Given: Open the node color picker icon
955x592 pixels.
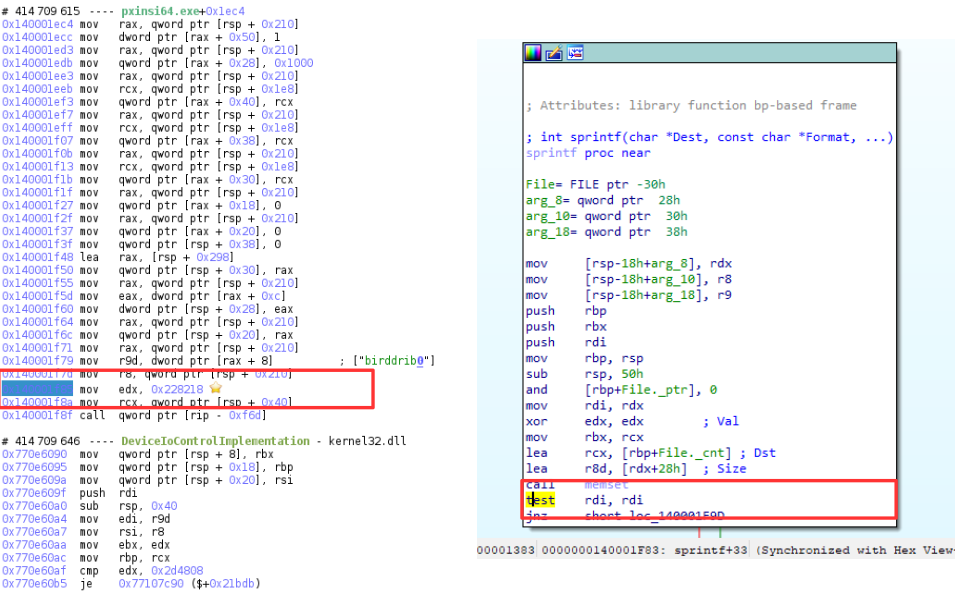Looking at the screenshot, I should pyautogui.click(x=533, y=53).
